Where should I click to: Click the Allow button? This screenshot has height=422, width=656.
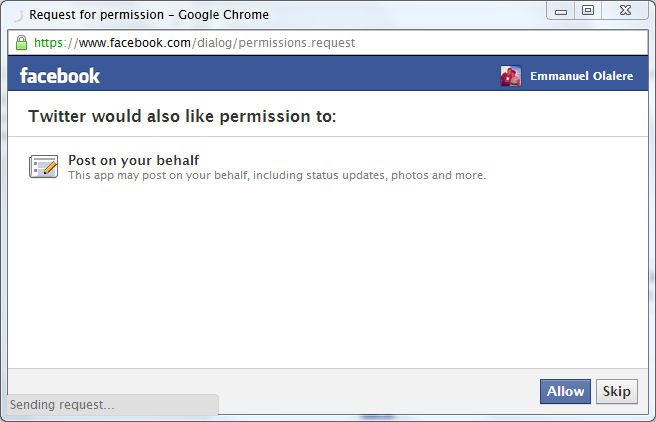tap(565, 391)
